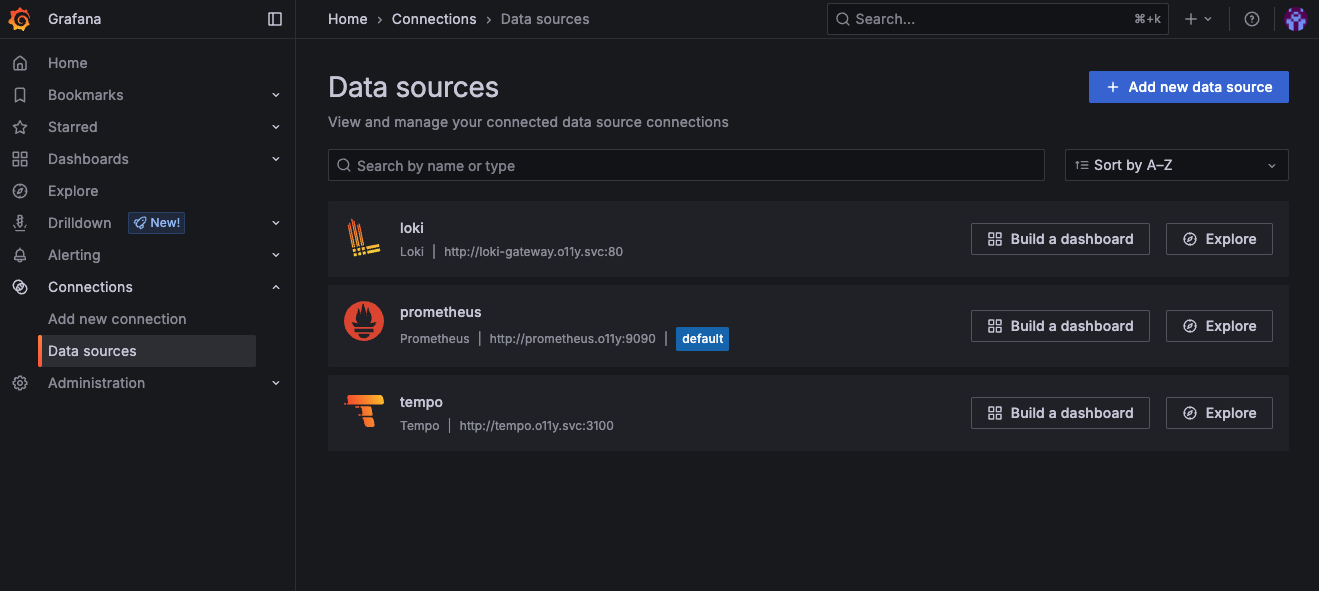
Task: Click the Drilldown icon in sidebar
Action: tap(20, 223)
